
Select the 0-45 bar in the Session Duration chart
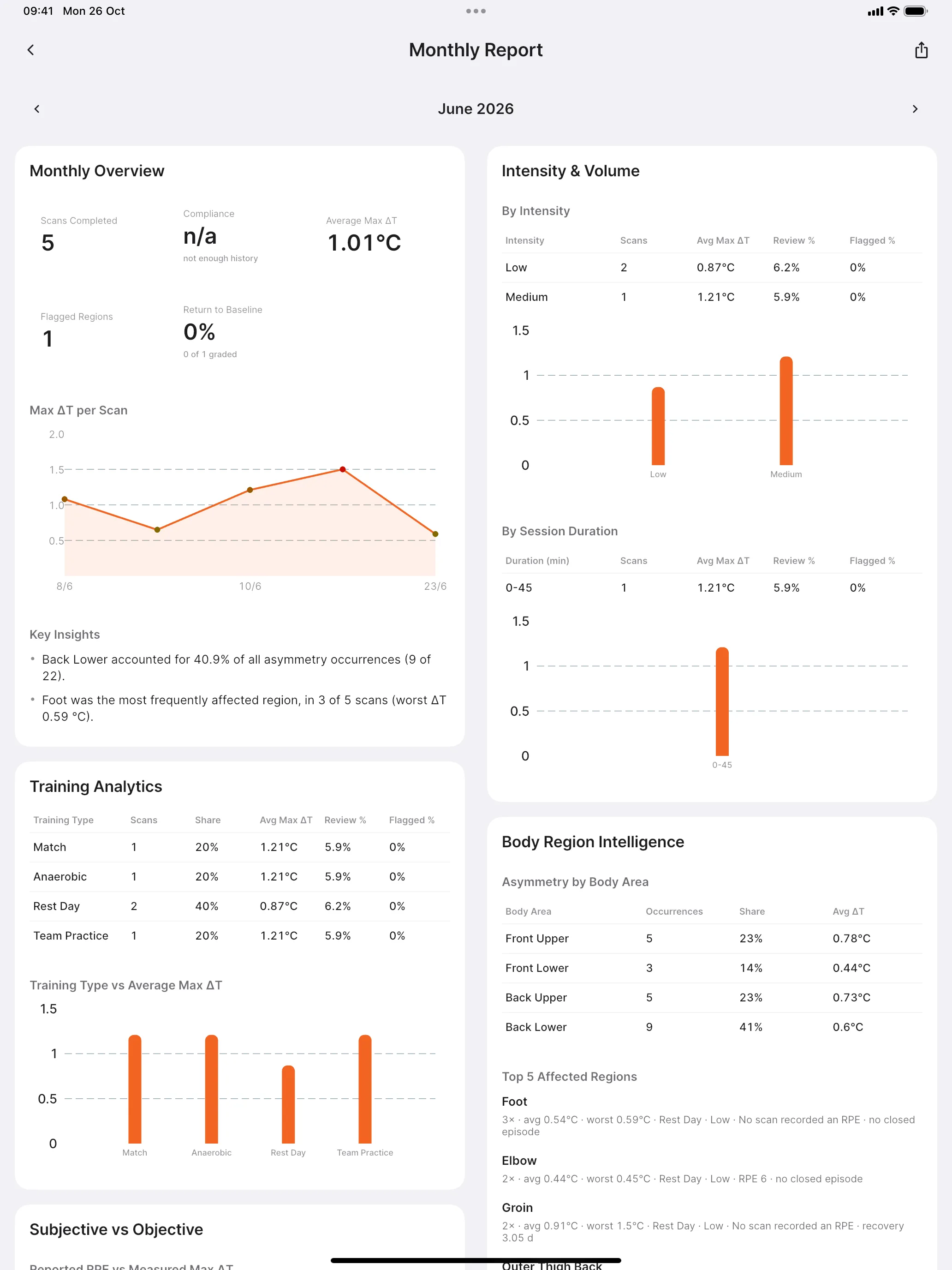point(722,701)
